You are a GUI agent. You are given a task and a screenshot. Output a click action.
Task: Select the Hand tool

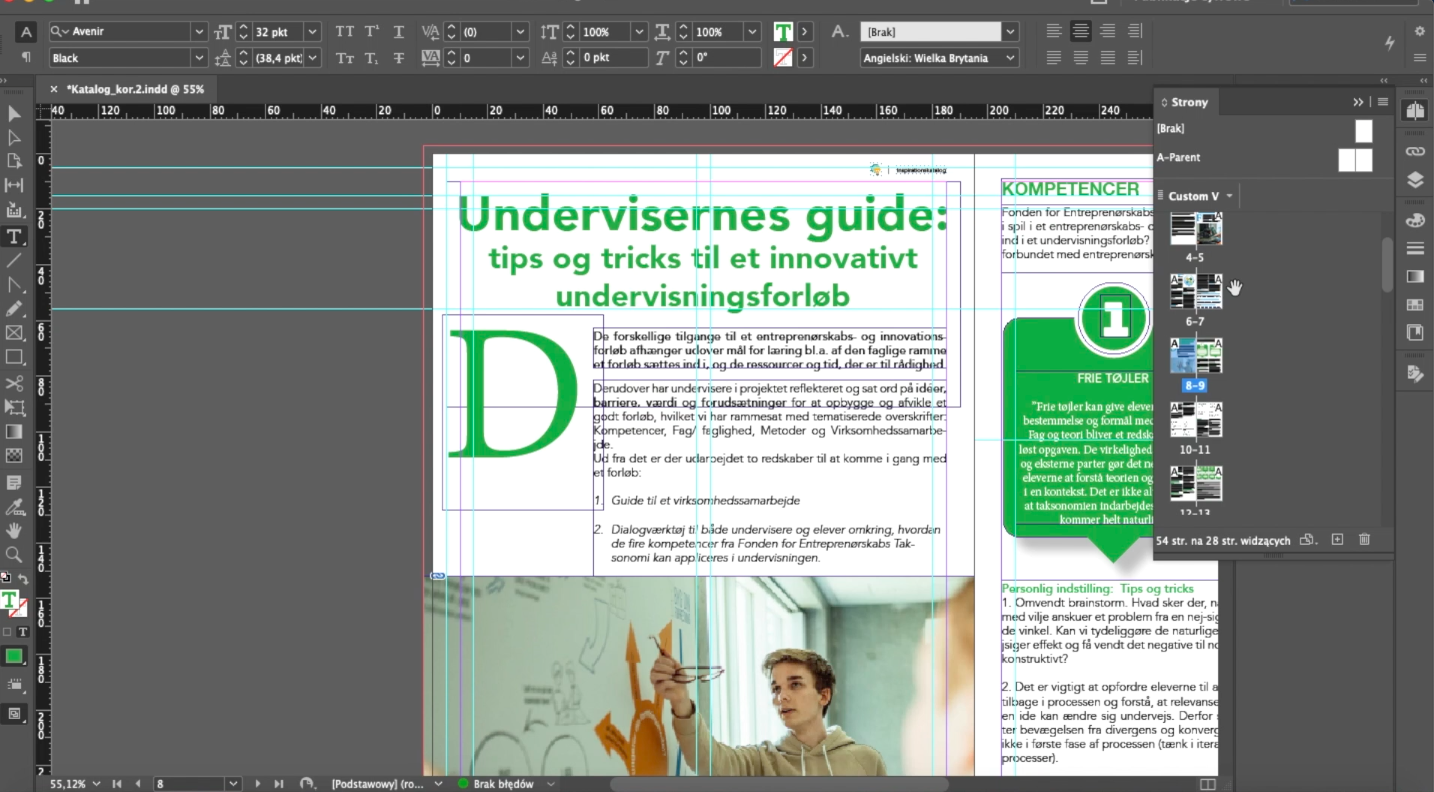(14, 530)
